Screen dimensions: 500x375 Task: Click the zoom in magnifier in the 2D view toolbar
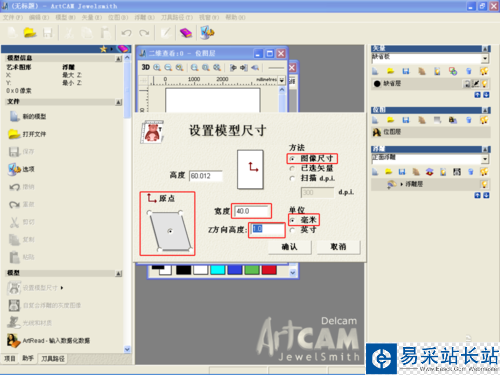(x=157, y=68)
